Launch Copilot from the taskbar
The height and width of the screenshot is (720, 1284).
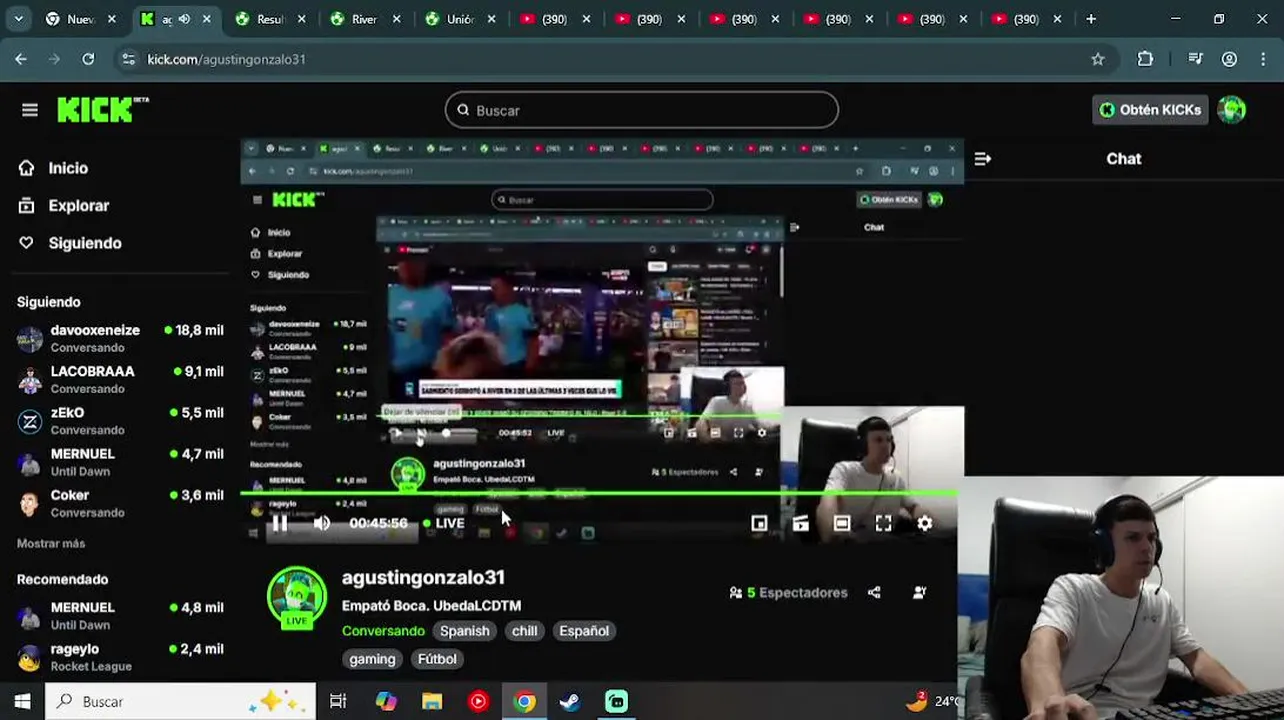click(x=386, y=701)
